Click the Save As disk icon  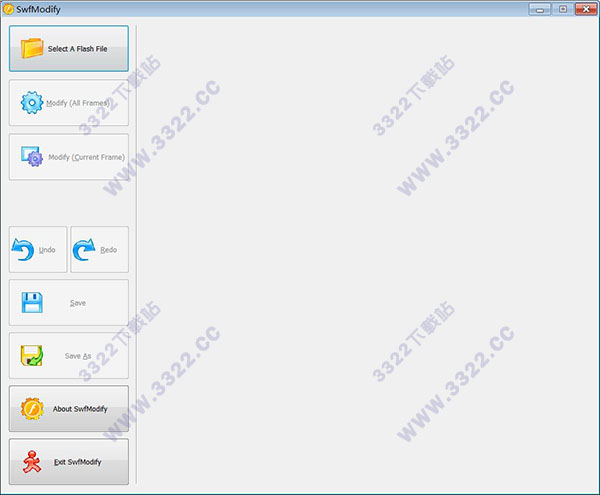tap(32, 355)
